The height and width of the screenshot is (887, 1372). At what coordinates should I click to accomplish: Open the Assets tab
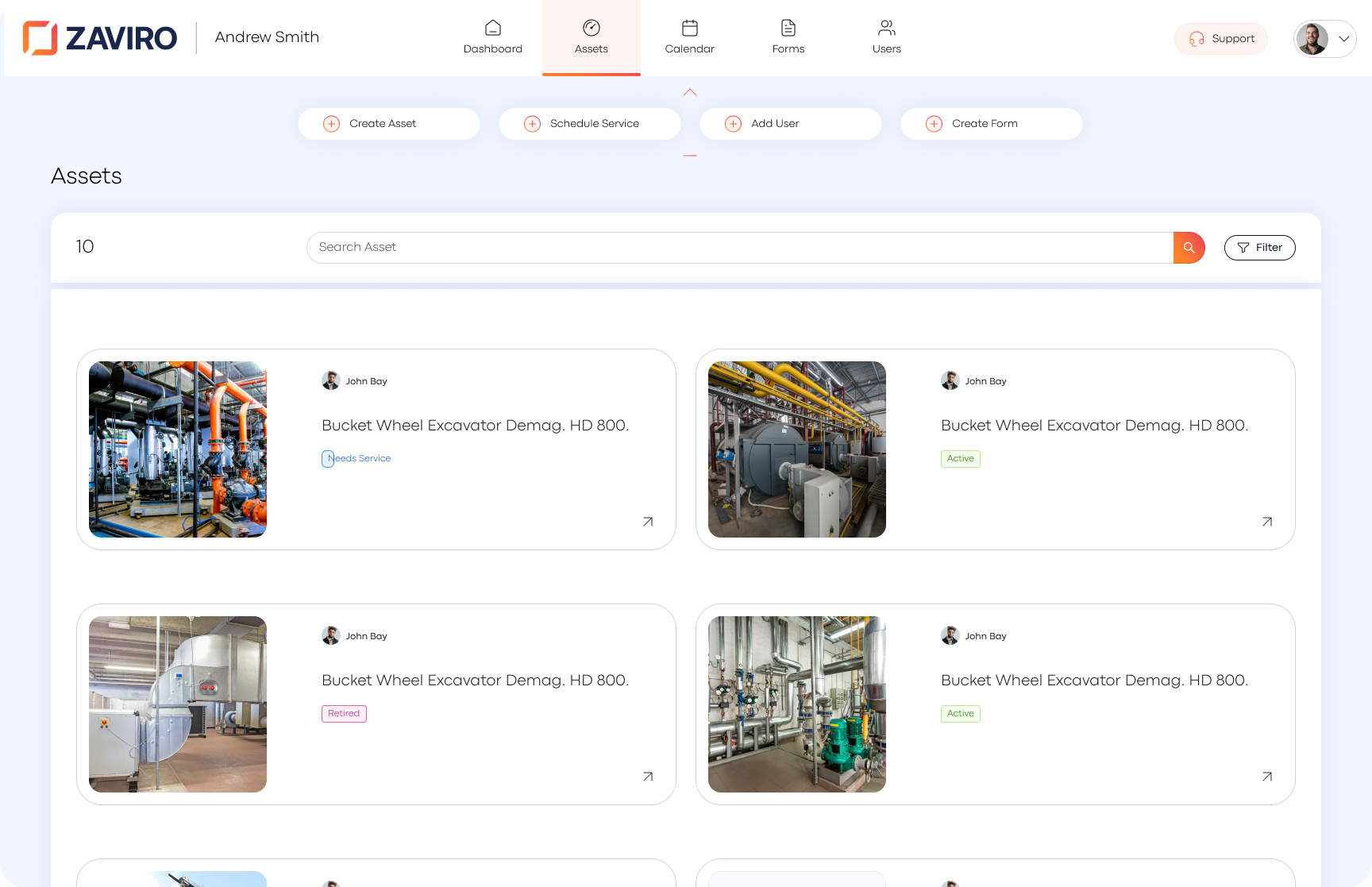(592, 37)
